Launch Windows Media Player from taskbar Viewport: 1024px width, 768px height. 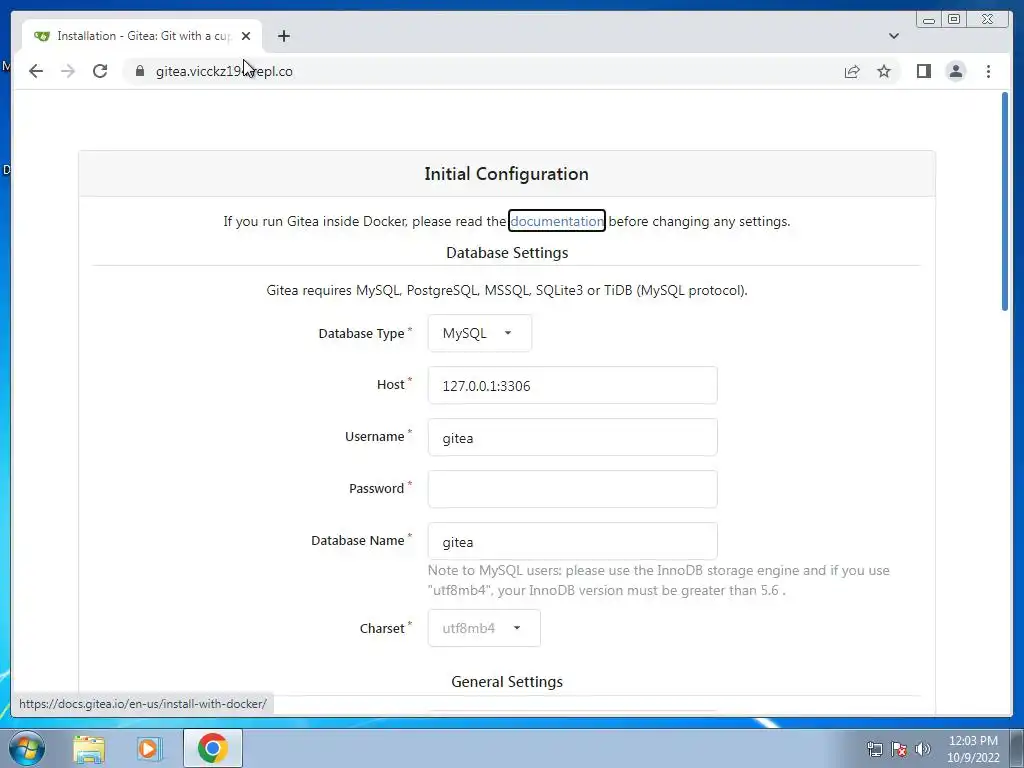[x=149, y=748]
